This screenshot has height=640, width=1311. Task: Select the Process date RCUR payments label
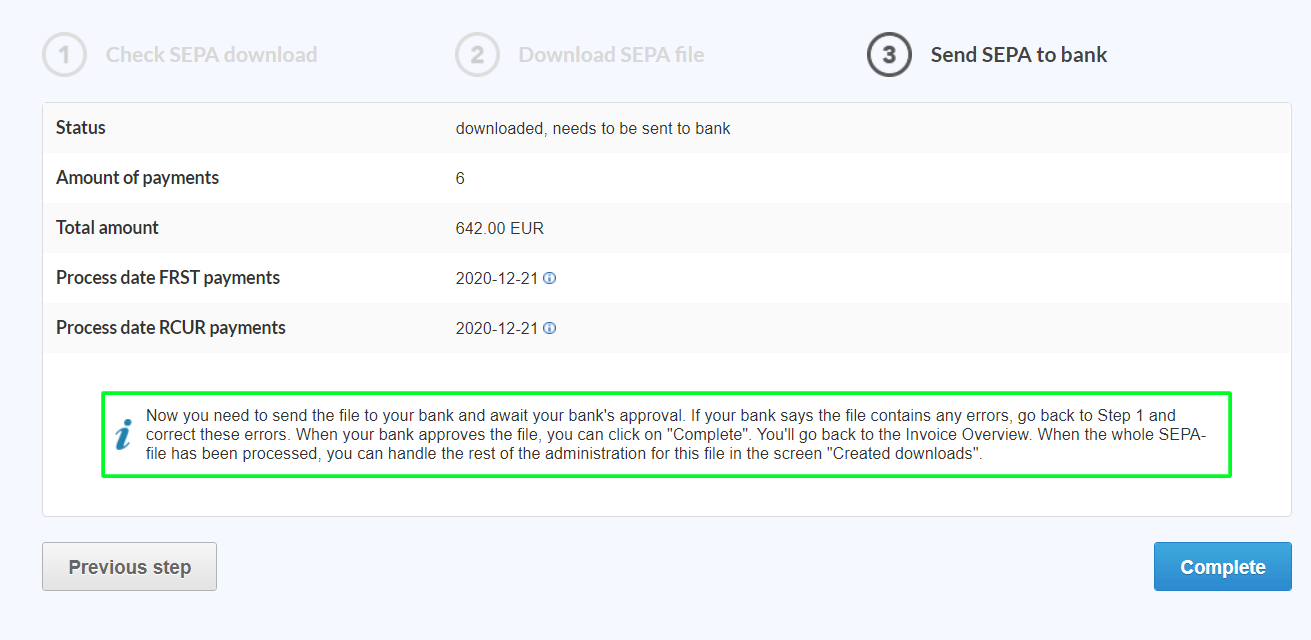pyautogui.click(x=170, y=327)
